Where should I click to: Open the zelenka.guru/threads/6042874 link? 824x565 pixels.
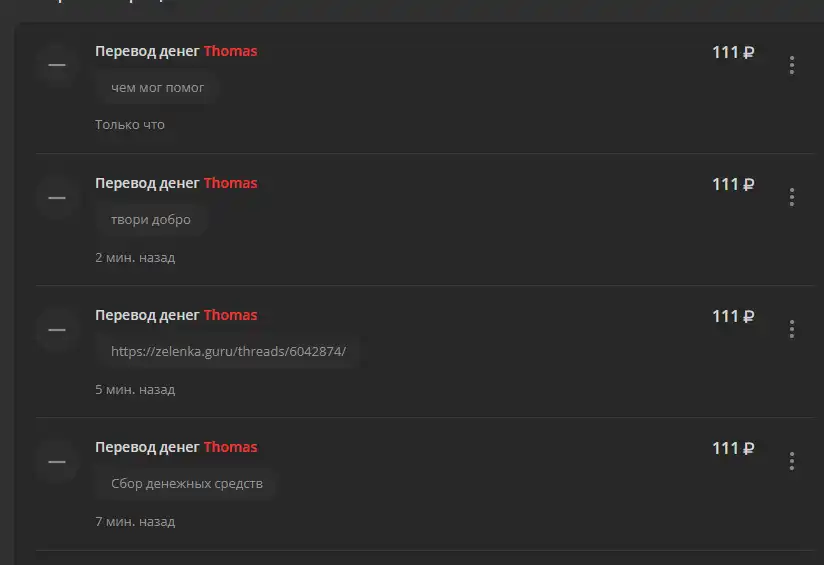click(x=228, y=351)
